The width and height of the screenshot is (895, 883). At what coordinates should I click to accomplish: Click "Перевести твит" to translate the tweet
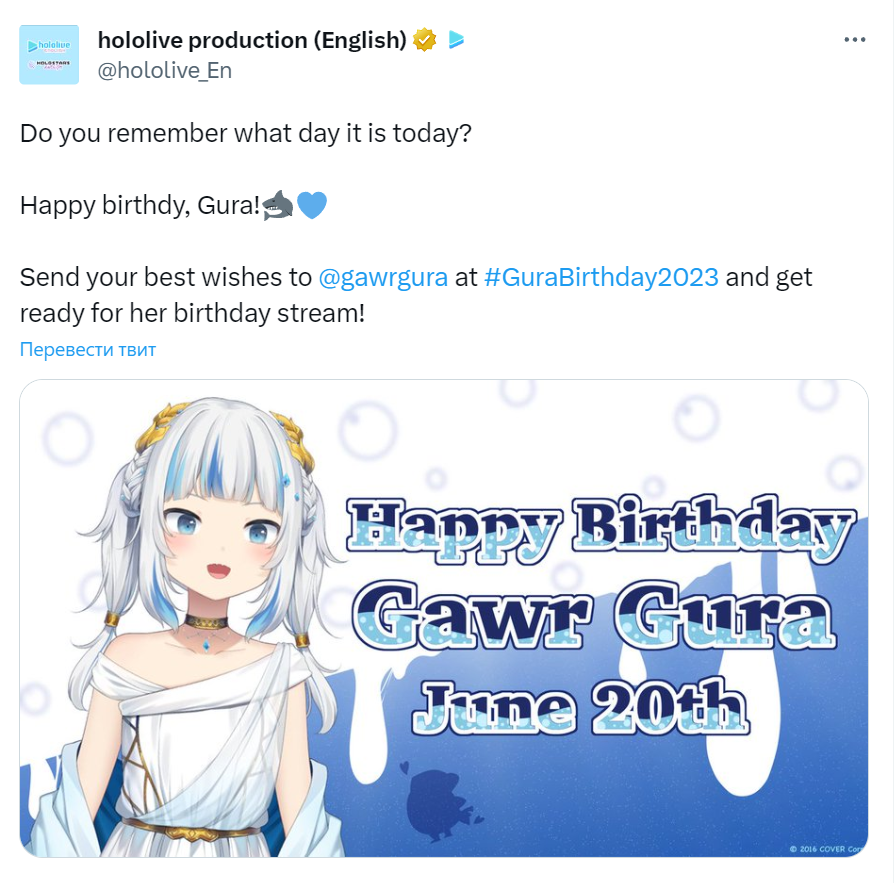(88, 349)
